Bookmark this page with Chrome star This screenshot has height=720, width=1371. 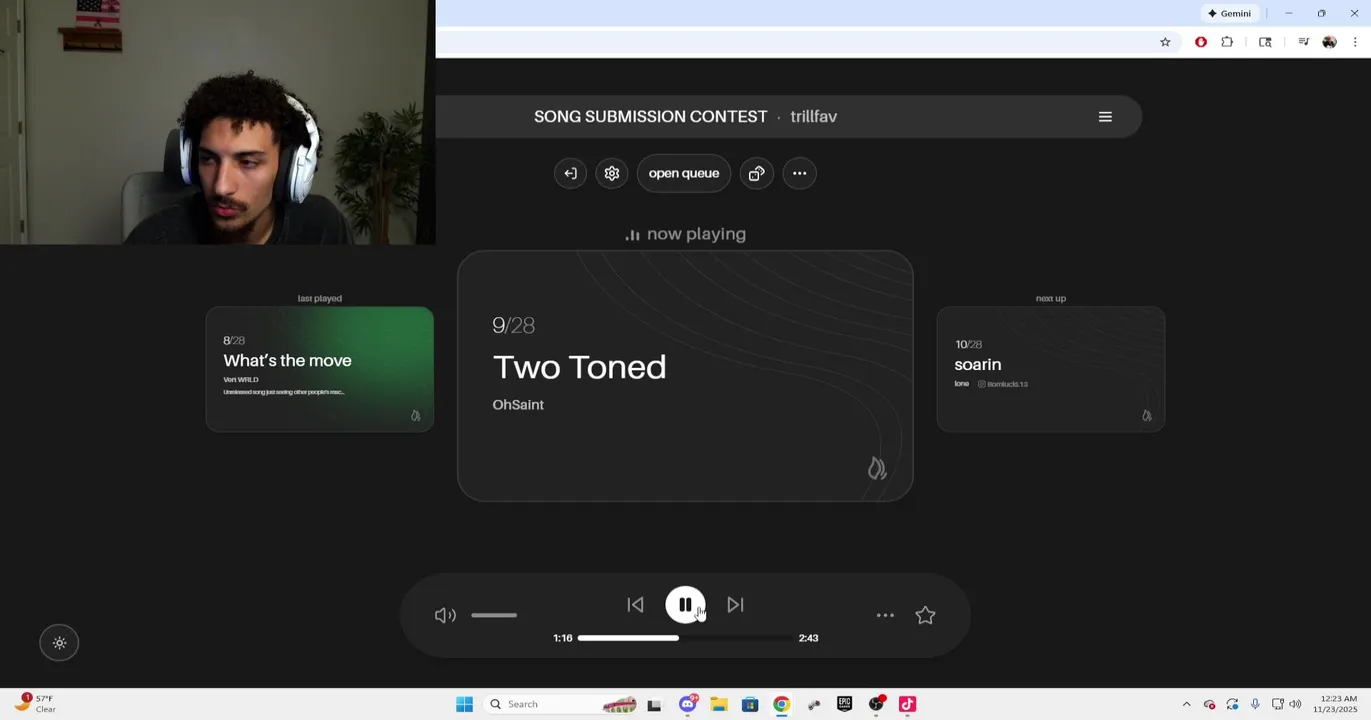coord(1165,42)
